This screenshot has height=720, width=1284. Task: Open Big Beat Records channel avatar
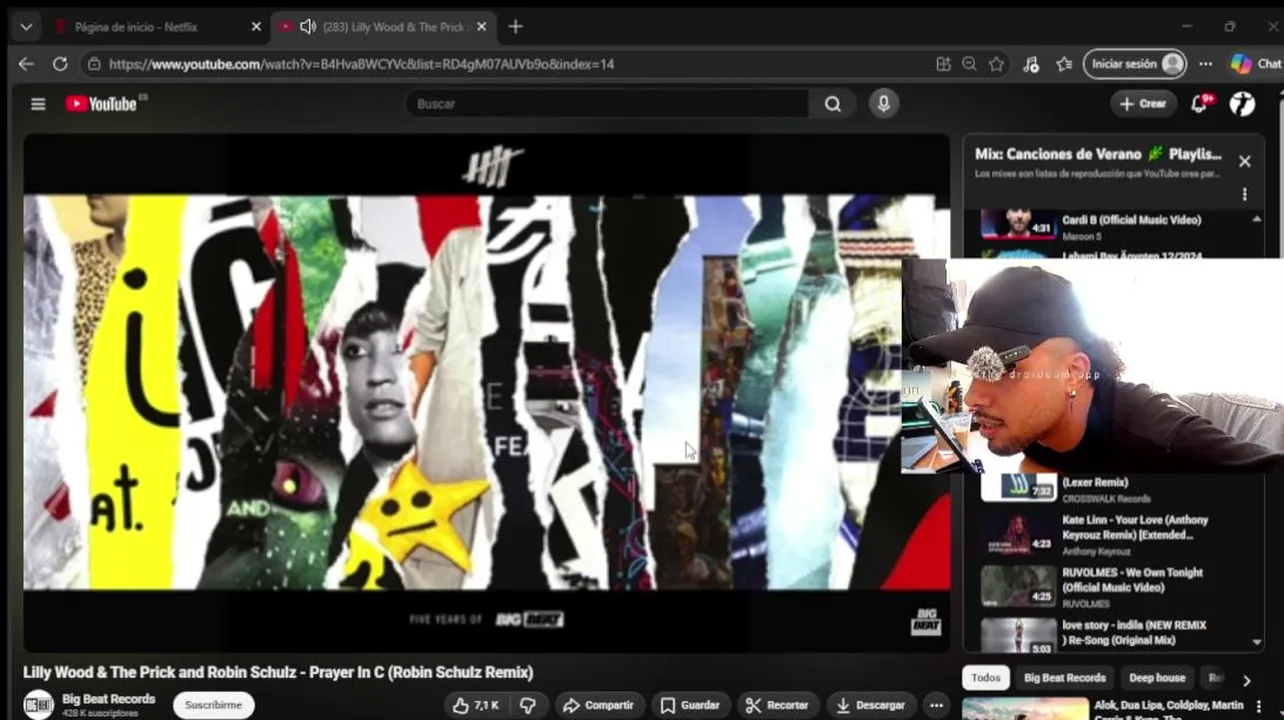pos(39,705)
